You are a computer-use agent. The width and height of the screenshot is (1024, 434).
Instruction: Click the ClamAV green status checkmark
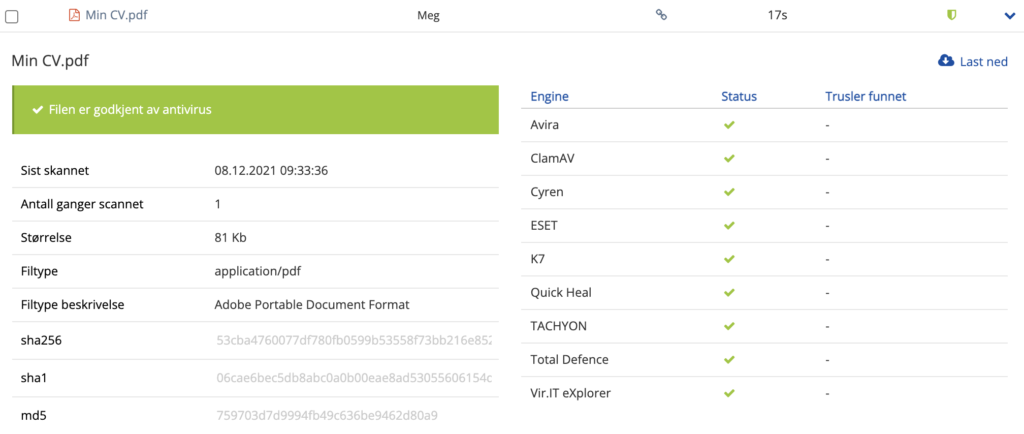(729, 159)
